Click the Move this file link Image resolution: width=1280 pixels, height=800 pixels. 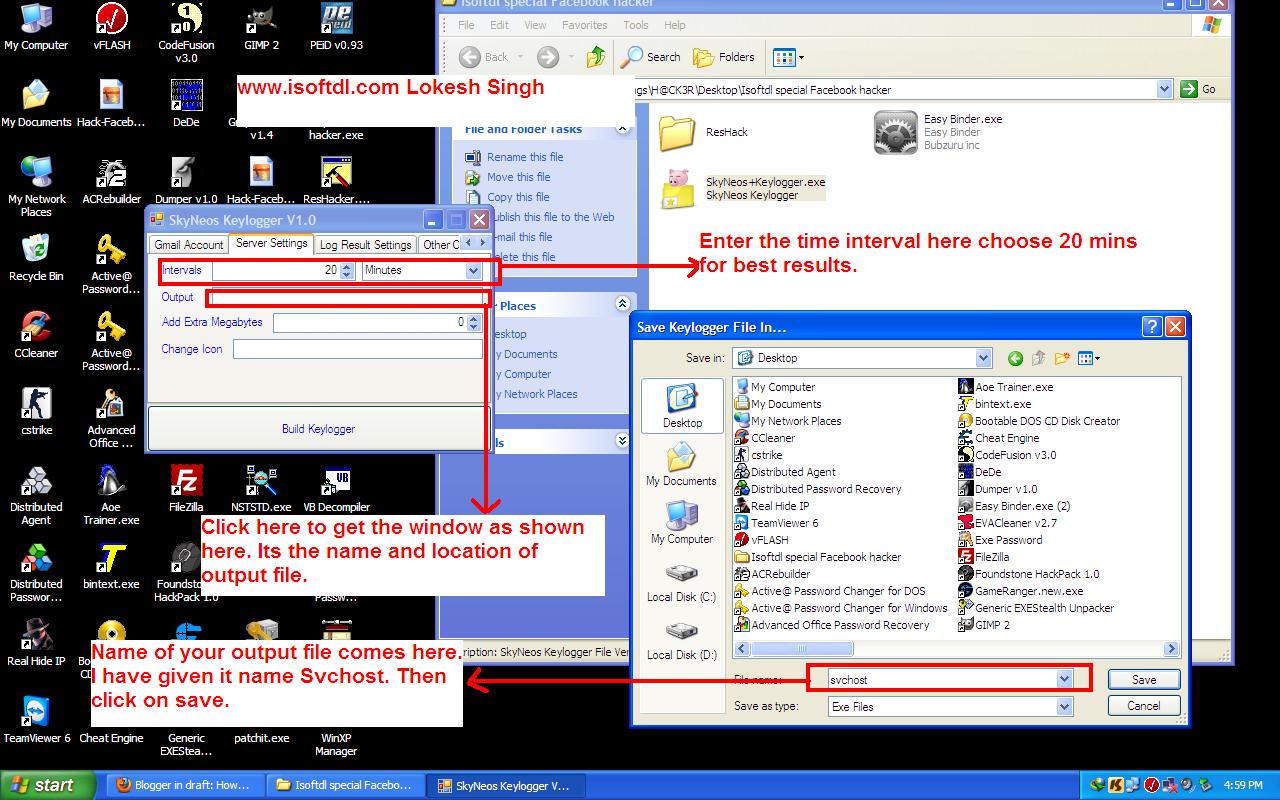[518, 177]
